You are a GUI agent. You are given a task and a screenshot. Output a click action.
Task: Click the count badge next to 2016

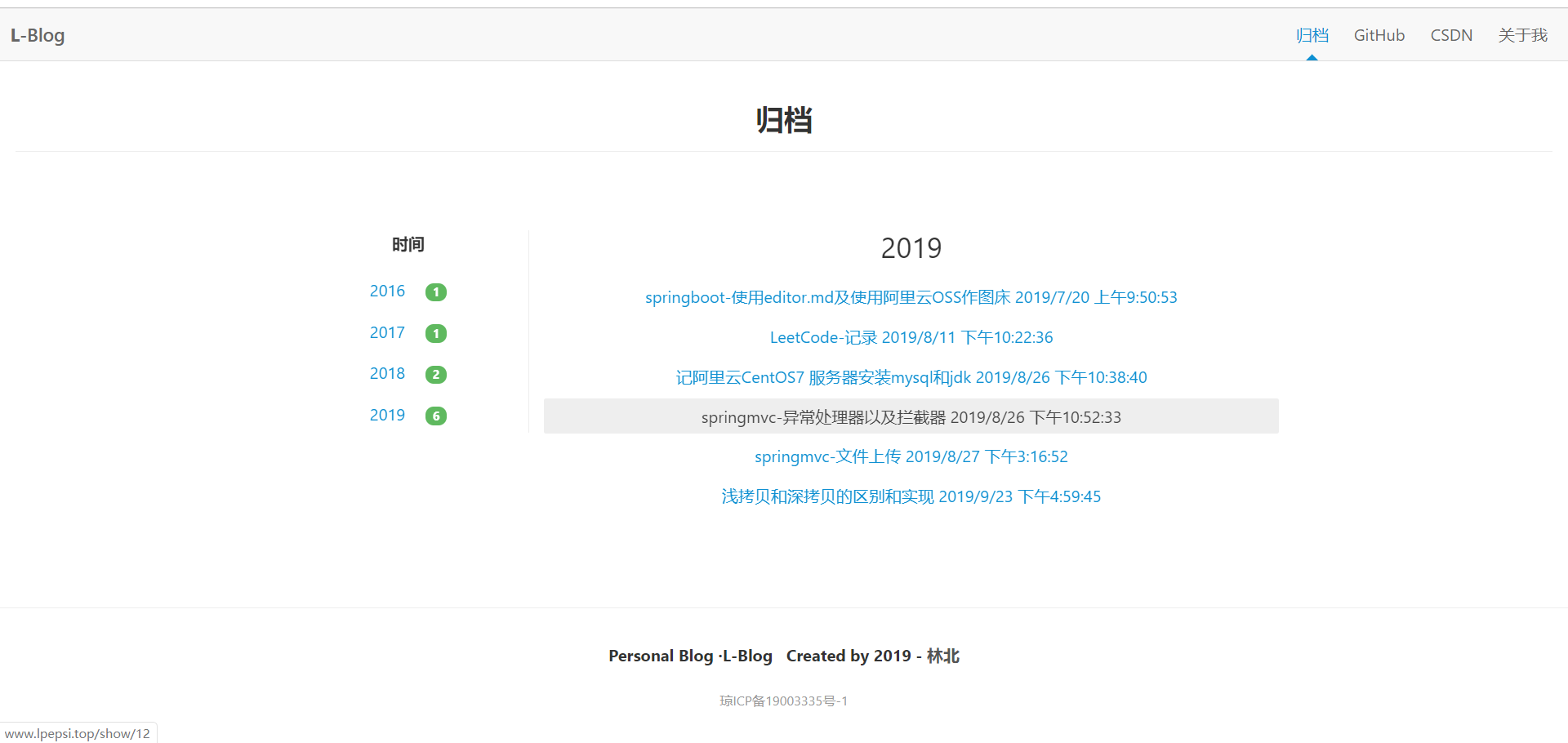(x=436, y=291)
